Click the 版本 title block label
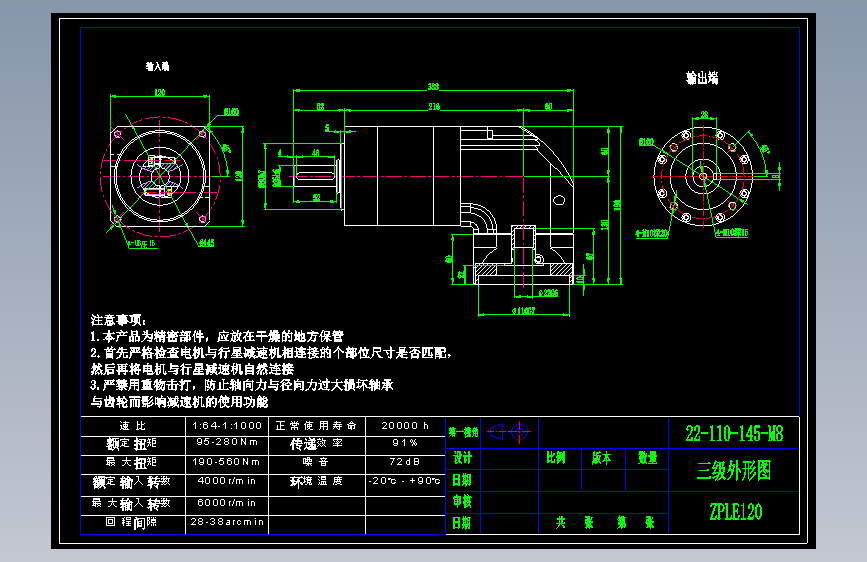 [602, 458]
